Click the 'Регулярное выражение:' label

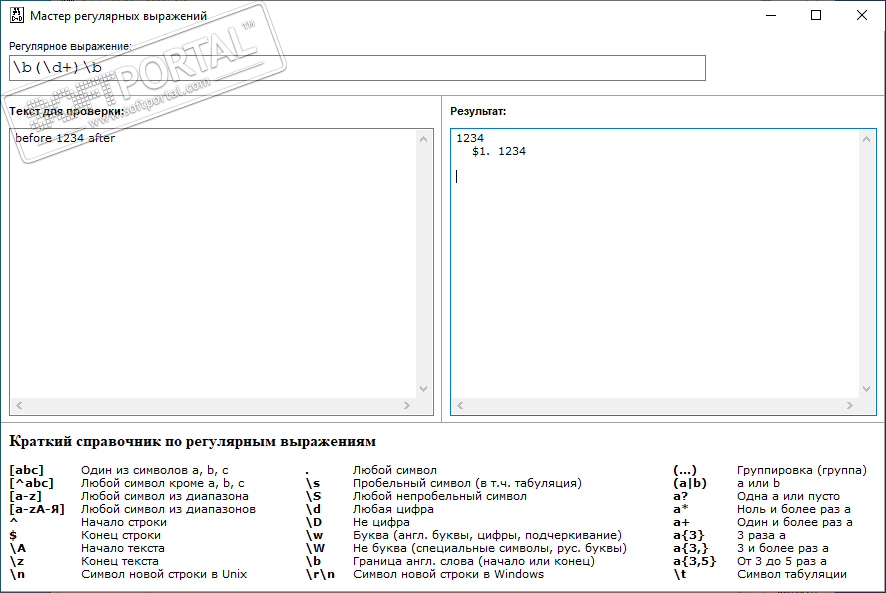[x=70, y=46]
